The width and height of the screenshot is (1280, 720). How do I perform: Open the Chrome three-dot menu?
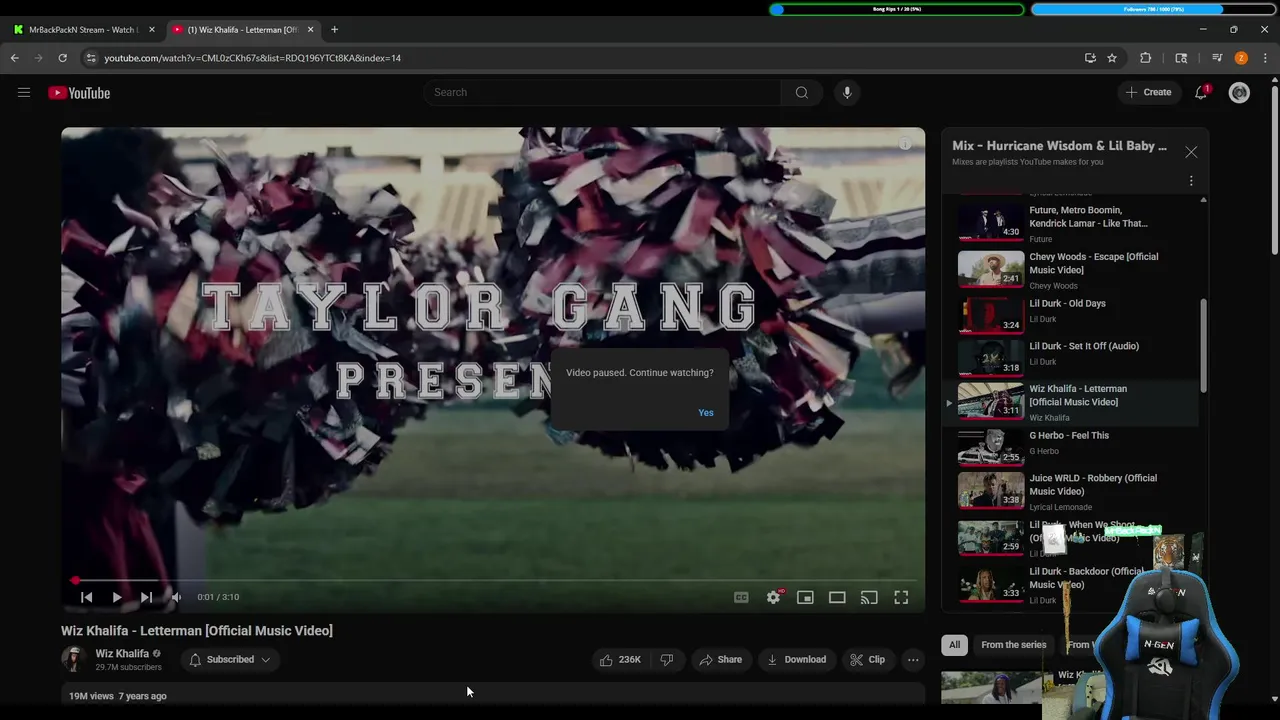click(x=1265, y=58)
